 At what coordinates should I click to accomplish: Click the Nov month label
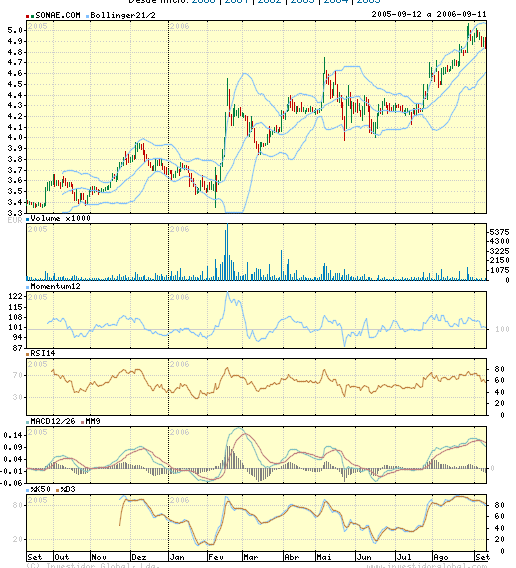click(99, 557)
